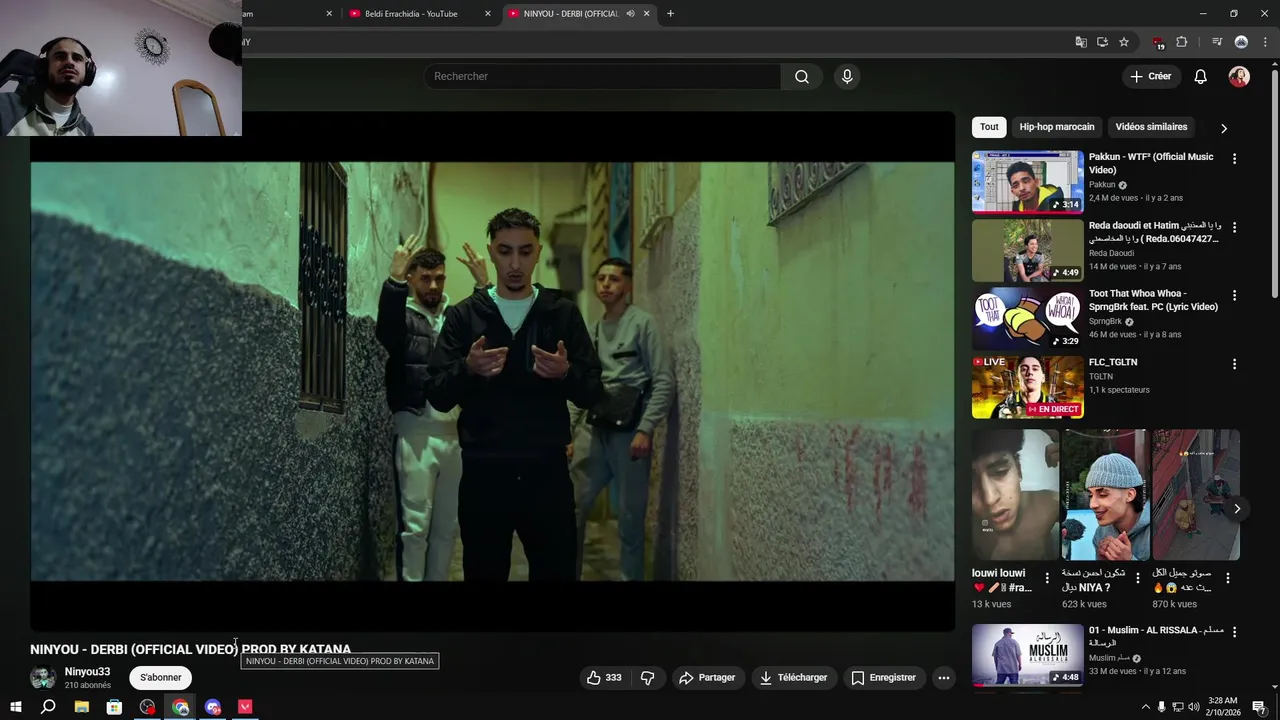Click the video player to pause
The width and height of the screenshot is (1280, 720).
click(492, 371)
